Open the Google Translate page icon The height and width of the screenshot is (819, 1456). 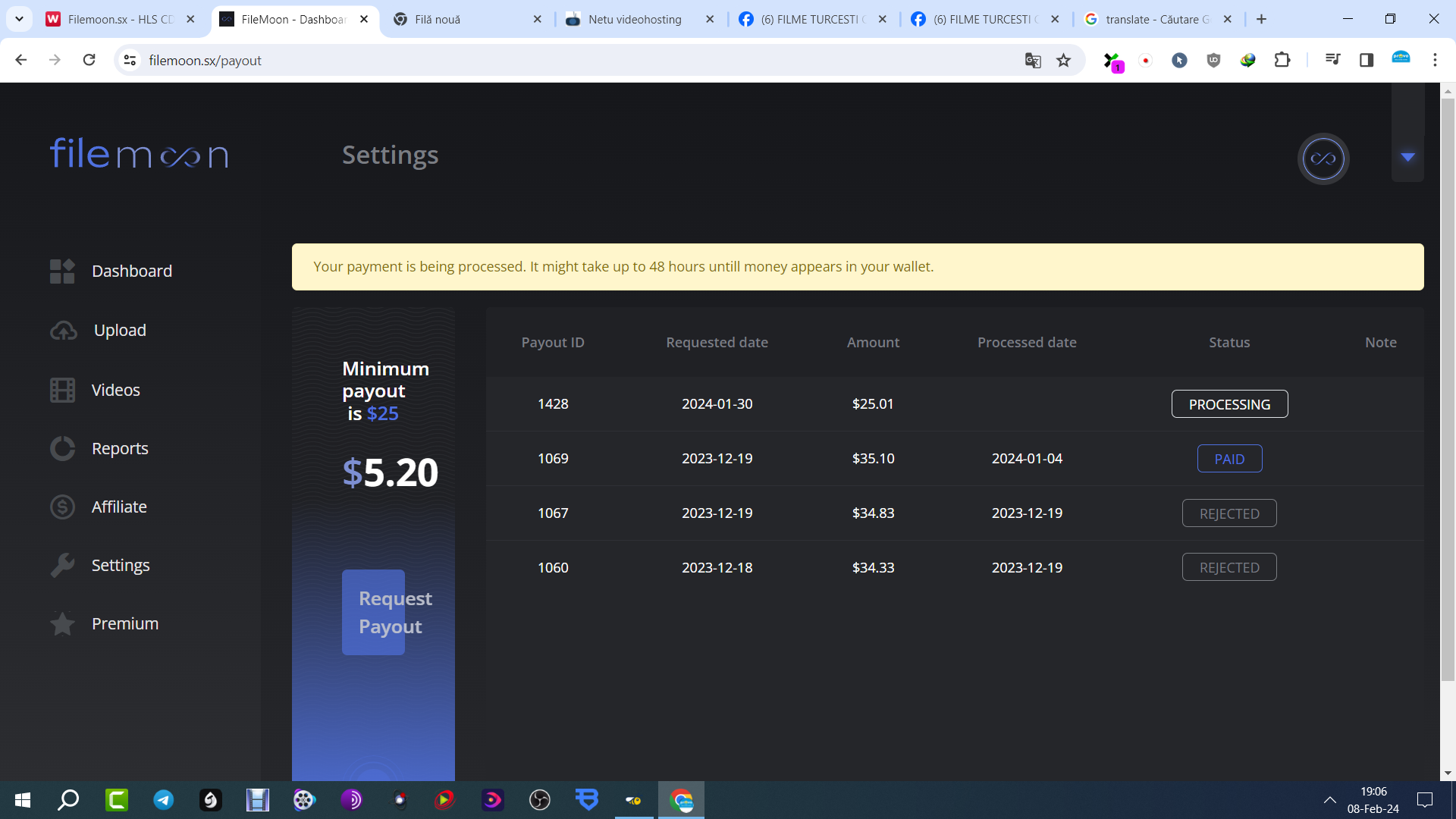pyautogui.click(x=1033, y=61)
